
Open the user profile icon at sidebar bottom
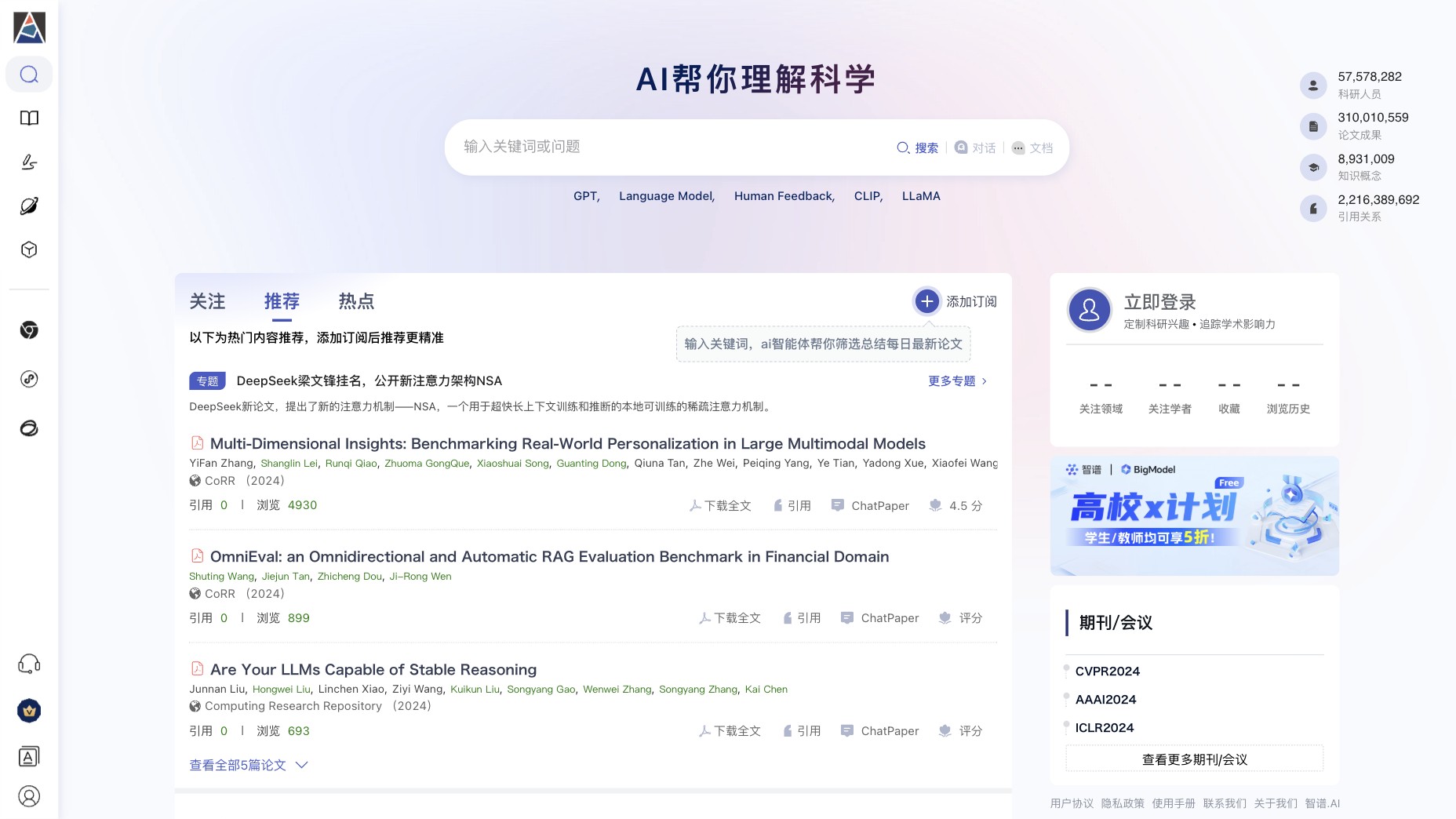29,796
